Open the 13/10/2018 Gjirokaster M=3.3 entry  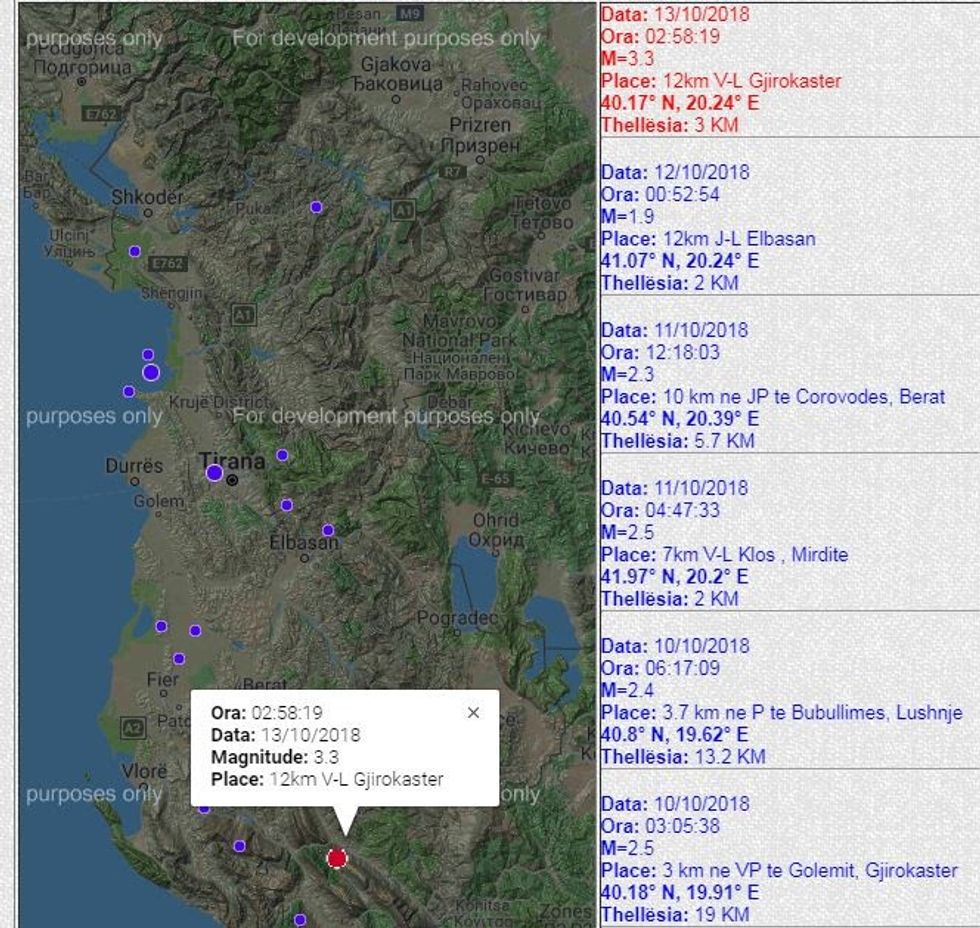(x=720, y=70)
